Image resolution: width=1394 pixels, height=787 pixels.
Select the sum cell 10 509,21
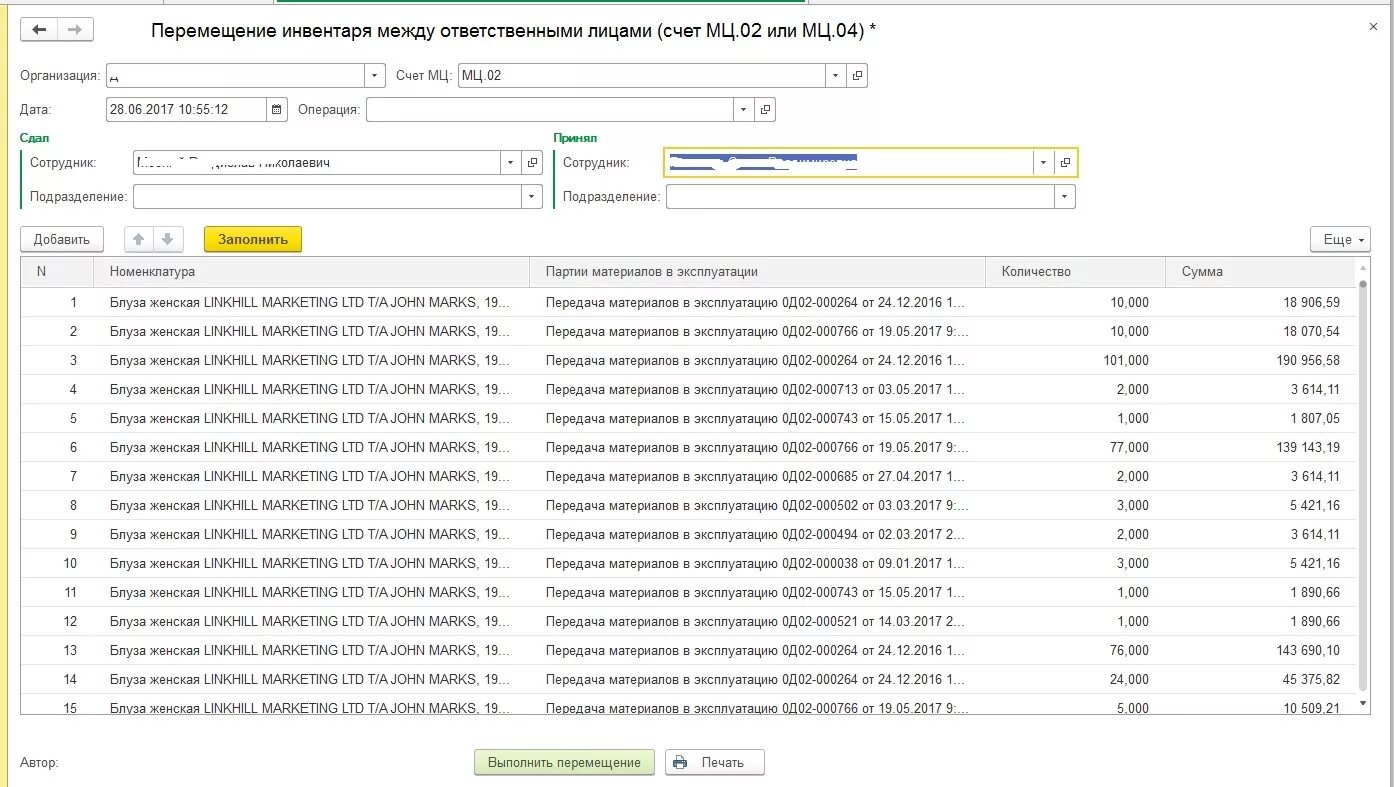(x=1260, y=706)
